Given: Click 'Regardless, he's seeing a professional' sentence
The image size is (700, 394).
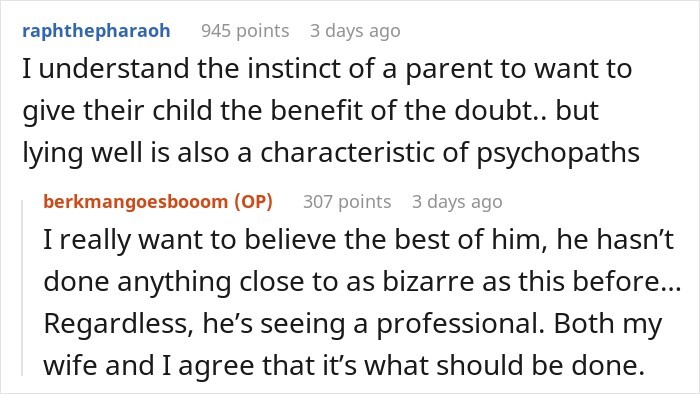Looking at the screenshot, I should (x=294, y=323).
